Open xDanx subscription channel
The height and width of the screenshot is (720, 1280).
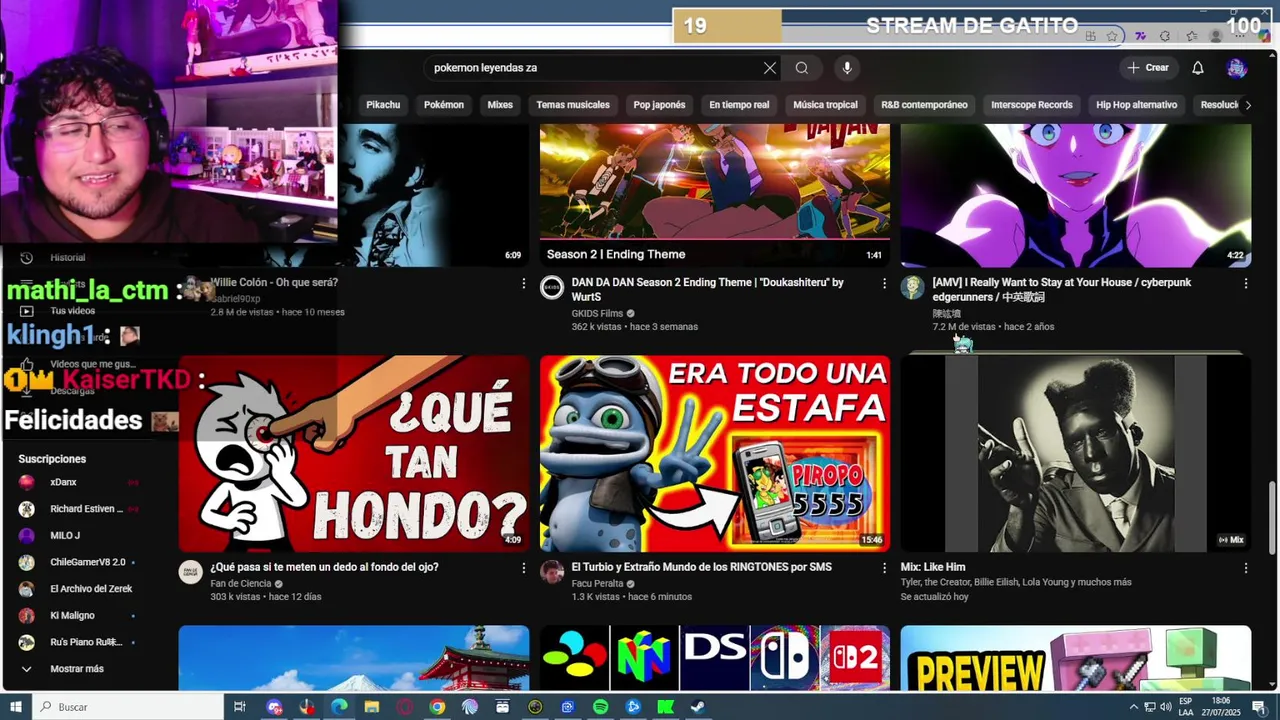coord(77,482)
